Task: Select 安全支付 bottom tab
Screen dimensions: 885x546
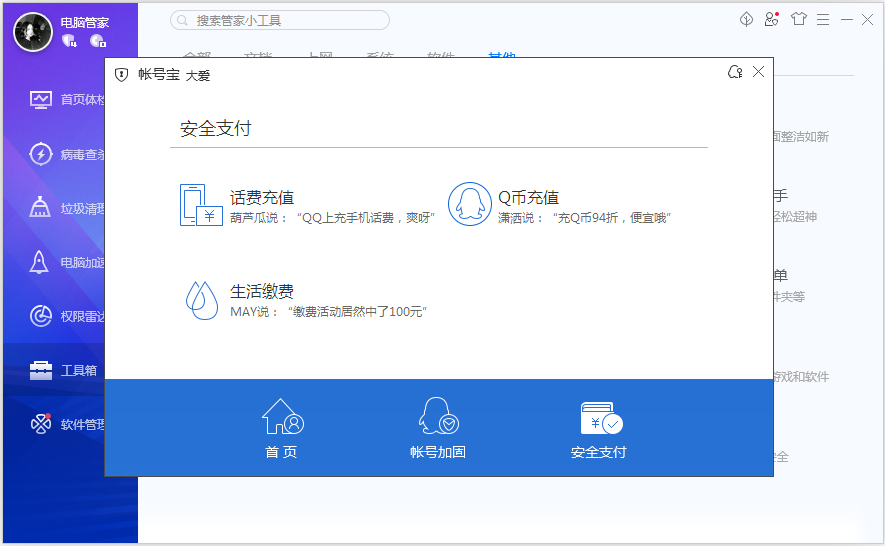Action: [x=599, y=429]
